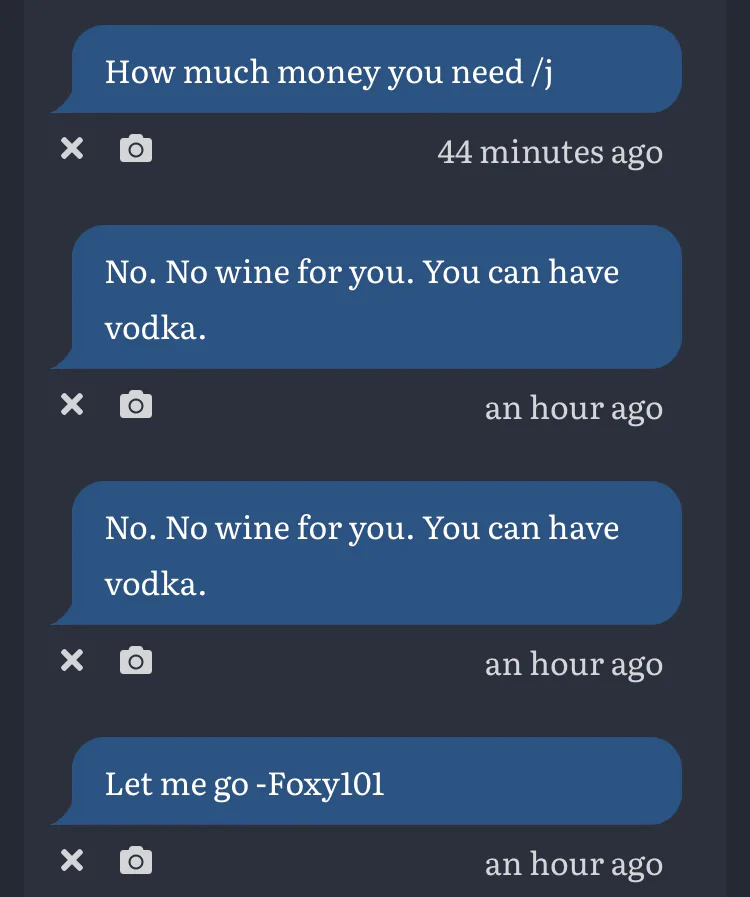Click the word "vodka." in the lower message
Viewport: 750px width, 897px height.
155,585
